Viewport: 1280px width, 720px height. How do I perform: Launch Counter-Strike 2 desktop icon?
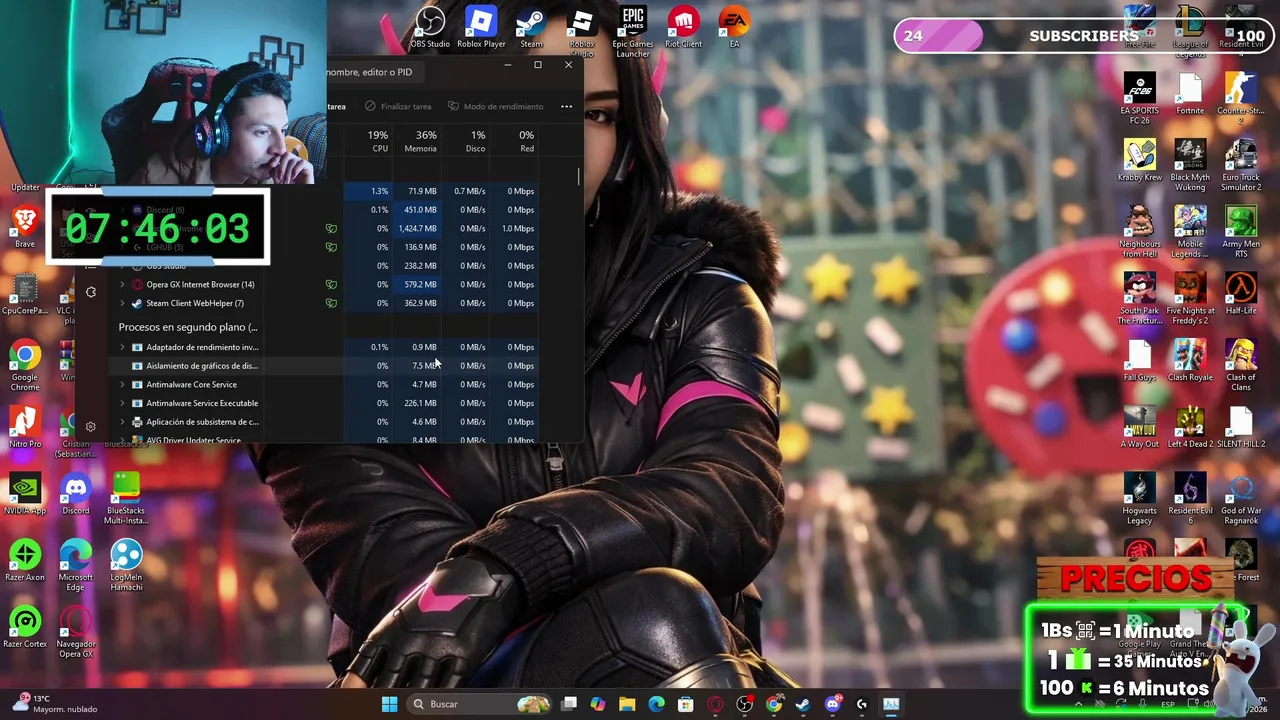pos(1241,100)
